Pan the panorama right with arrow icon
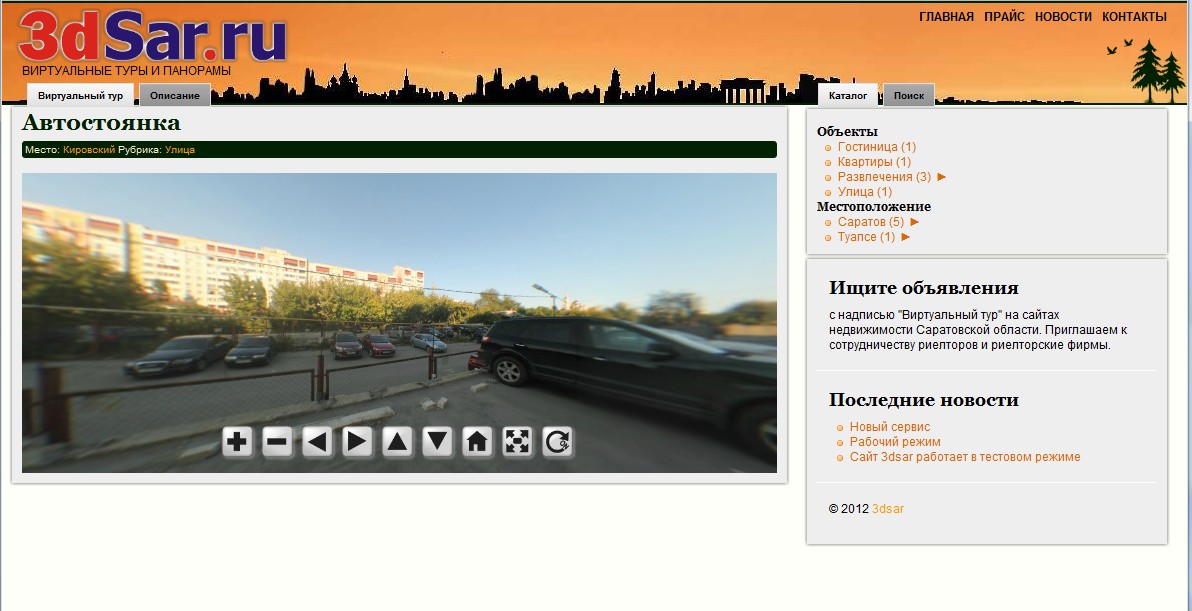 click(357, 442)
